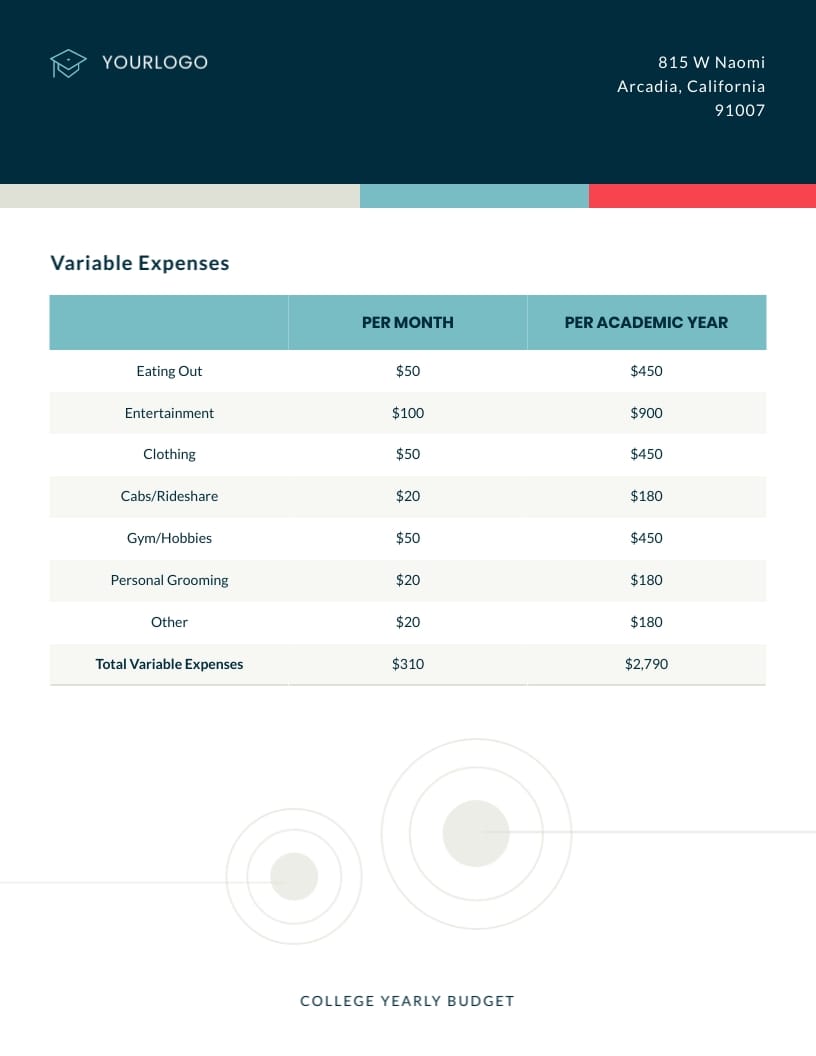Select the Personal Grooming row label
The height and width of the screenshot is (1056, 816).
[169, 580]
